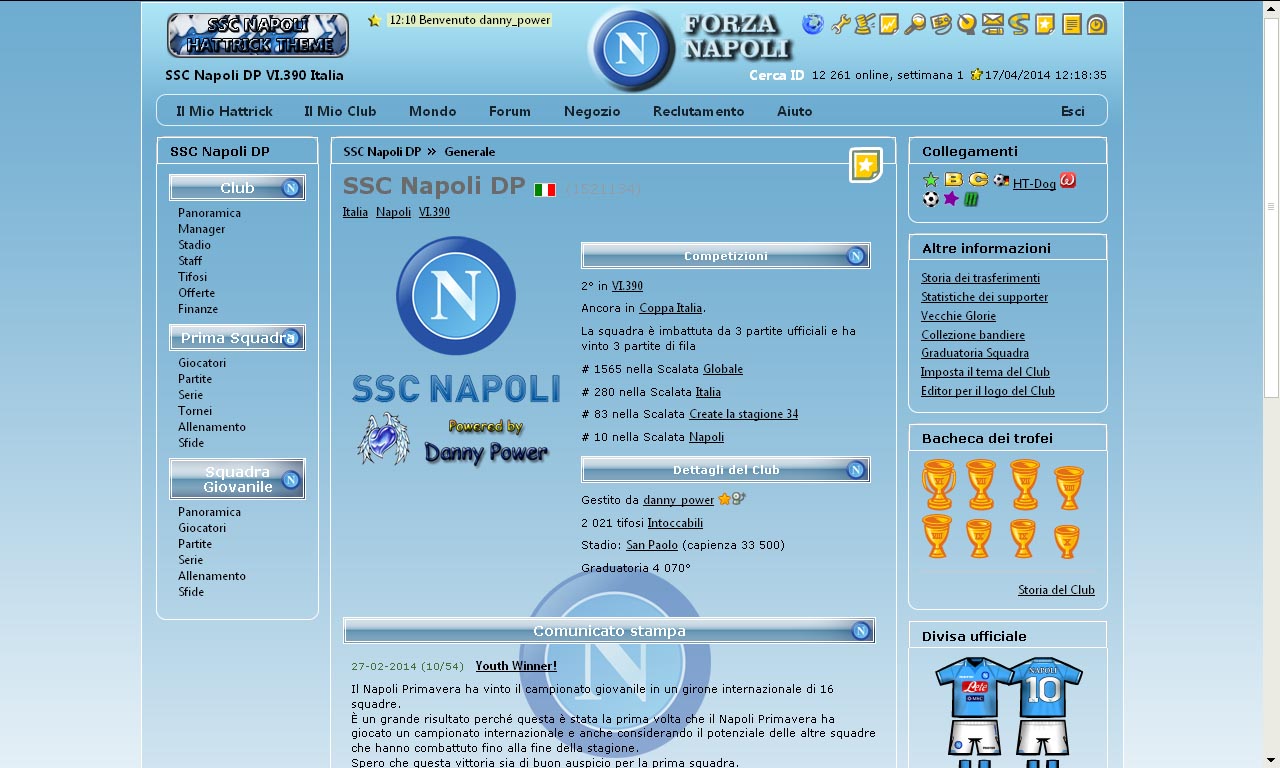Open the wrench settings icon in the toolbar

click(841, 24)
